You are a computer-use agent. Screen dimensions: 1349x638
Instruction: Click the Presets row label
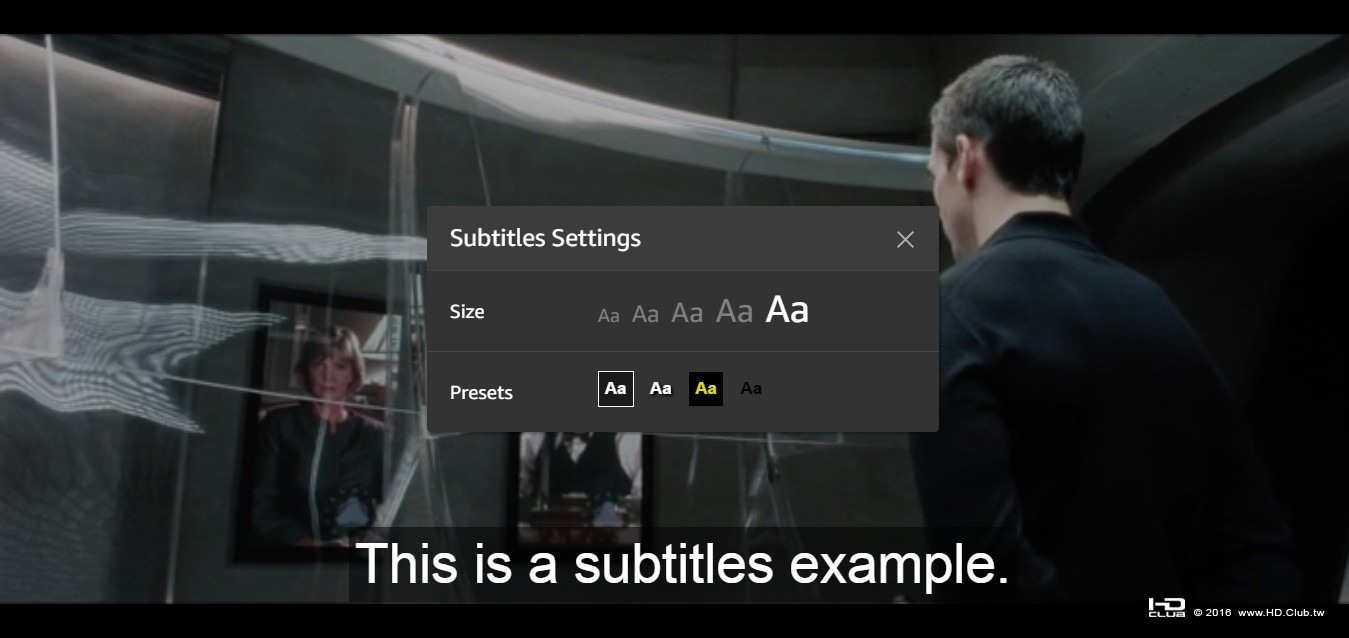[x=481, y=392]
